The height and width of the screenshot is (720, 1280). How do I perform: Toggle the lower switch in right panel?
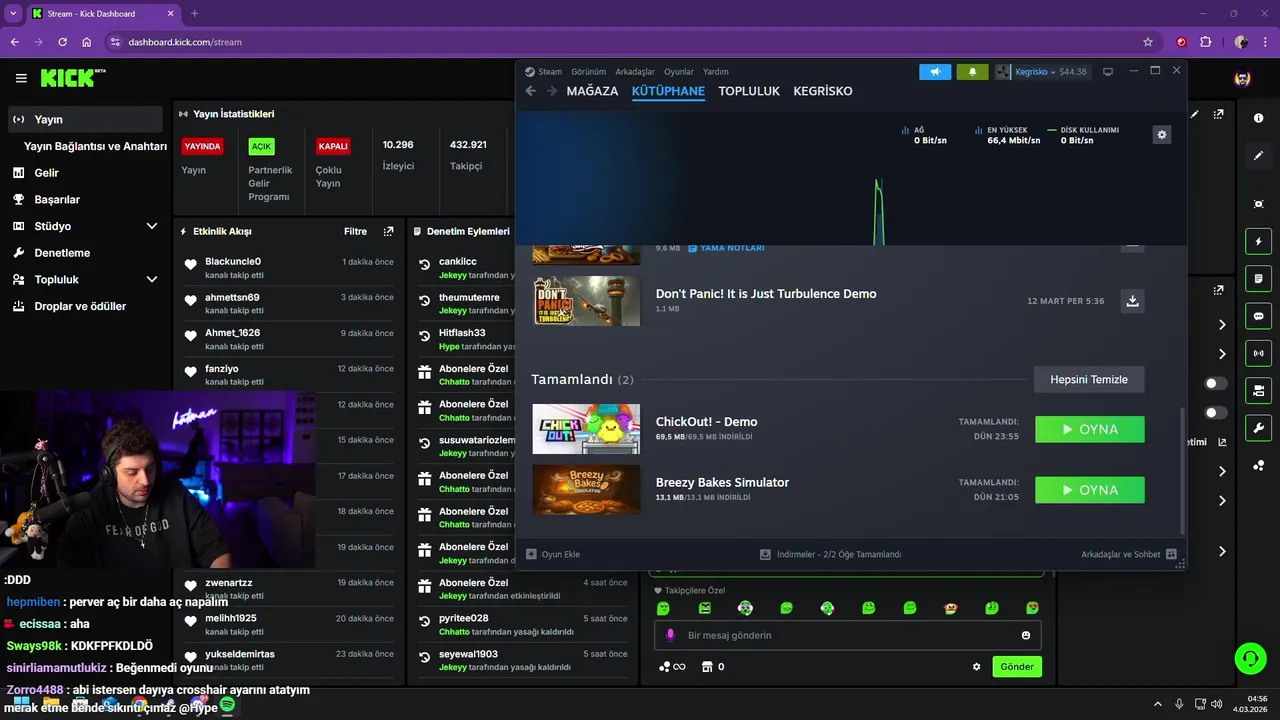click(1216, 413)
